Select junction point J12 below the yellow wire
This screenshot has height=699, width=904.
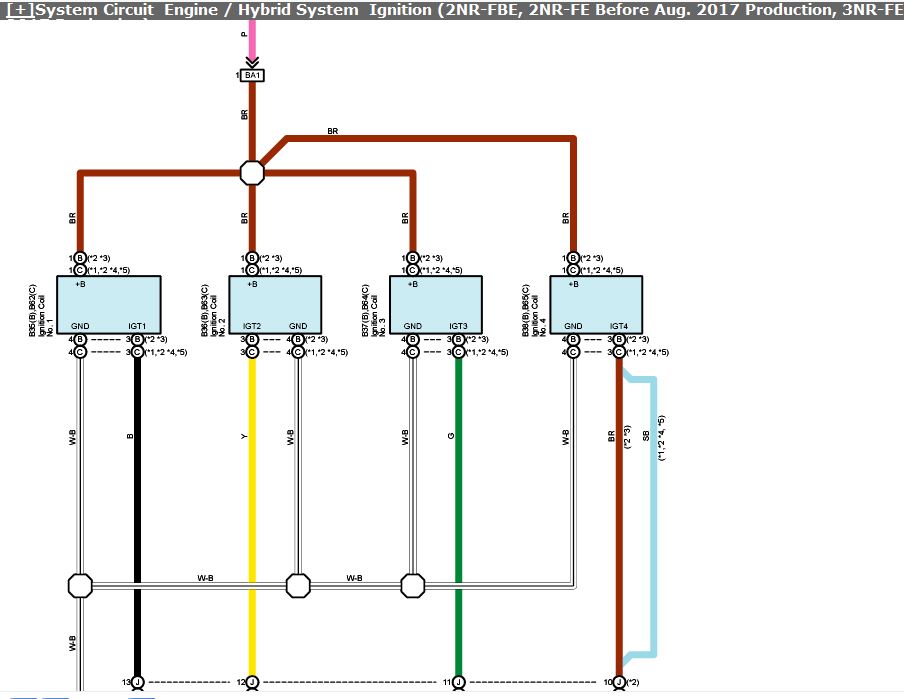252,682
